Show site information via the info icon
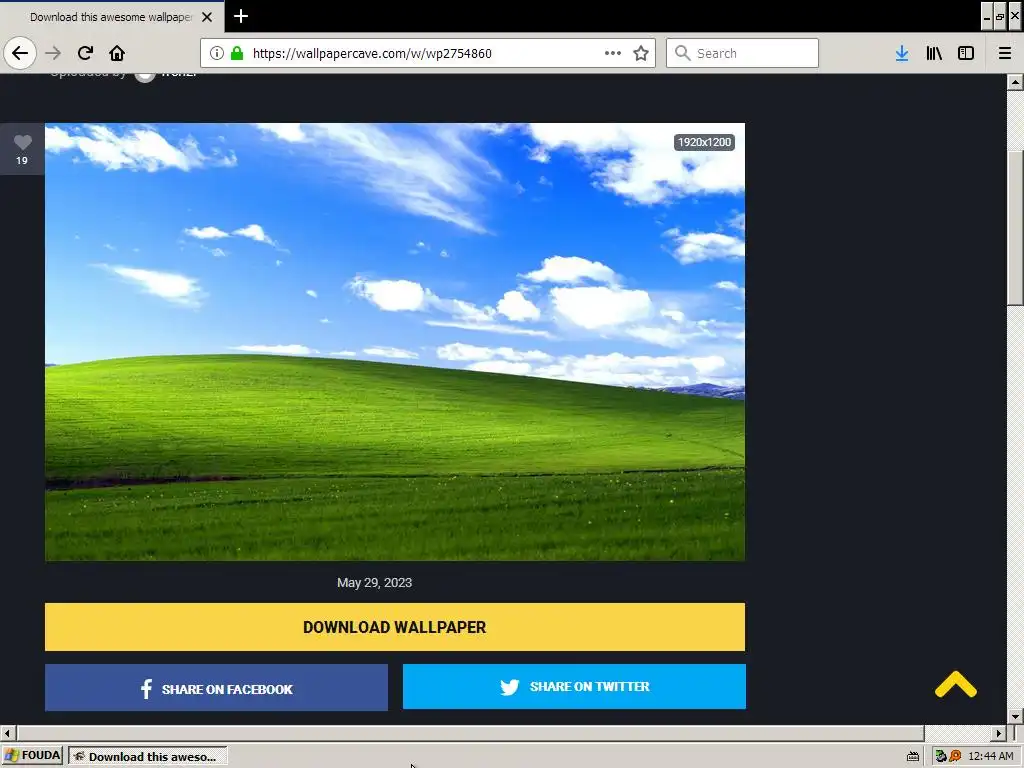The width and height of the screenshot is (1024, 768). coord(217,53)
